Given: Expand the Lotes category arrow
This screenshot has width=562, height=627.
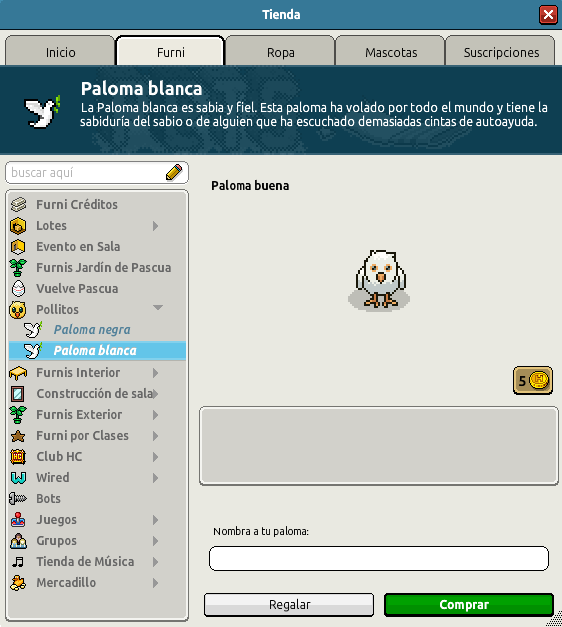Looking at the screenshot, I should 156,226.
